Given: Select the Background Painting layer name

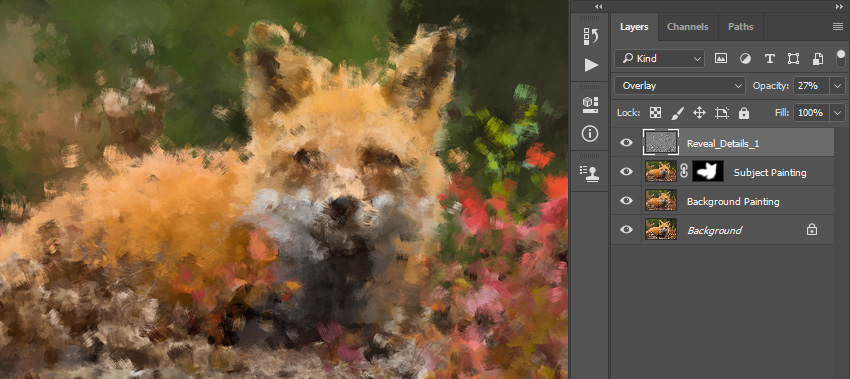Looking at the screenshot, I should pyautogui.click(x=733, y=202).
